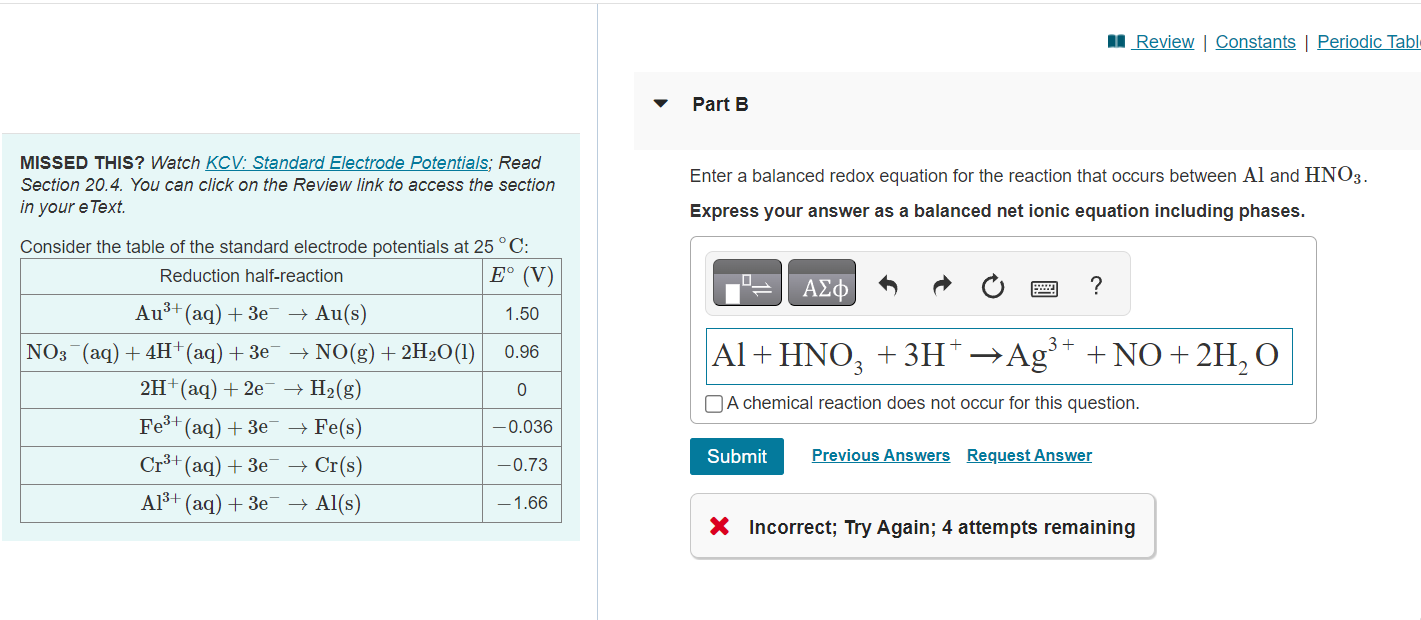1421x620 pixels.
Task: Click the Submit button
Action: (736, 456)
